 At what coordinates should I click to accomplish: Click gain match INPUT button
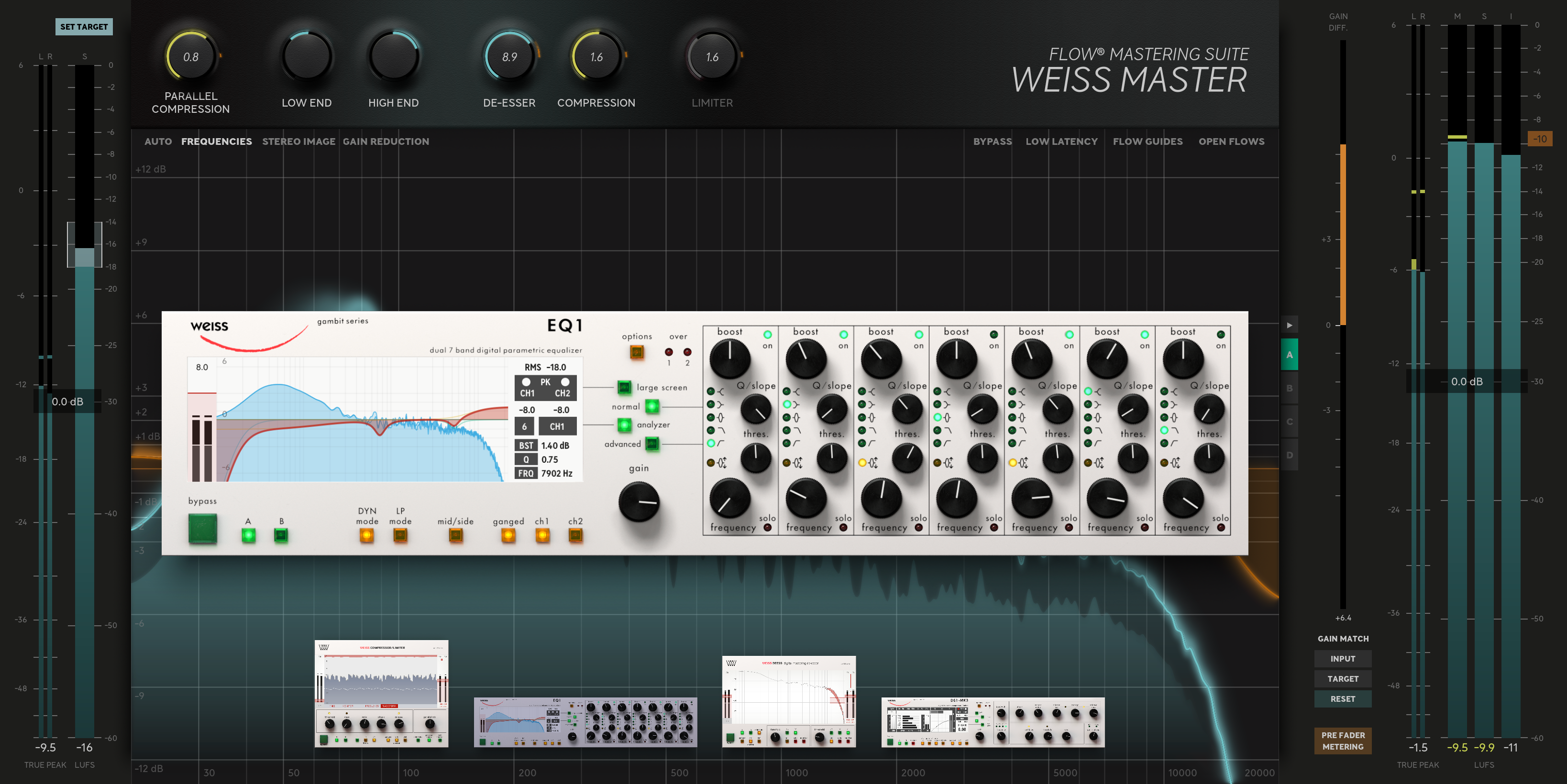point(1343,659)
